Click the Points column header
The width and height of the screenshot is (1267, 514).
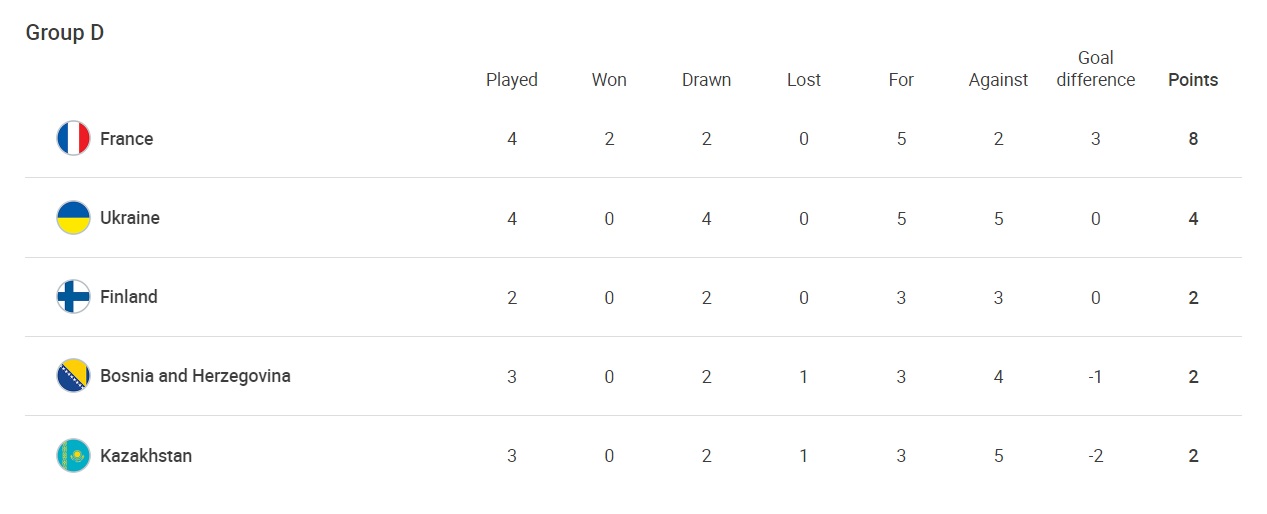click(1193, 80)
